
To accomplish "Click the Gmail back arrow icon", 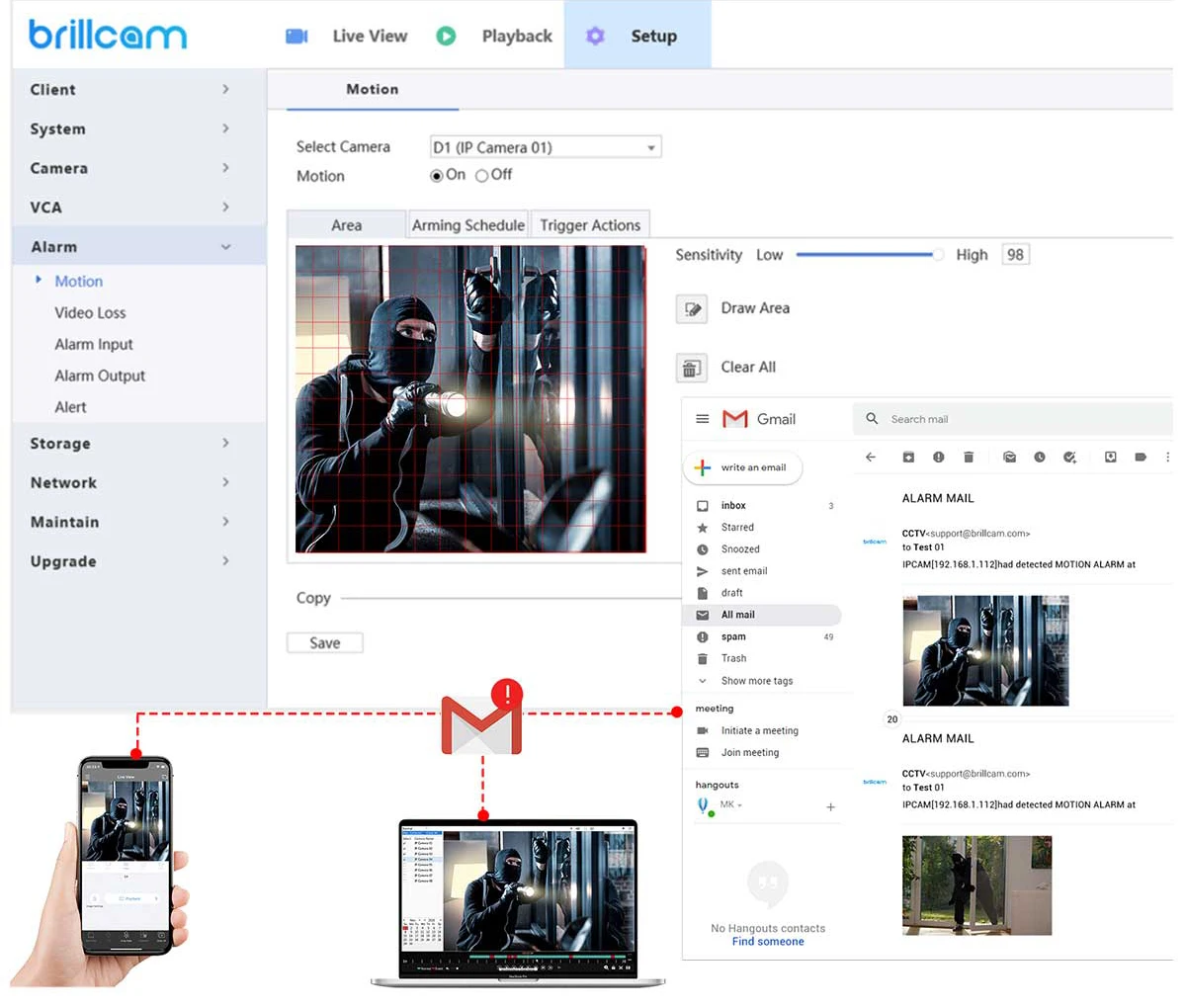I will [x=871, y=458].
